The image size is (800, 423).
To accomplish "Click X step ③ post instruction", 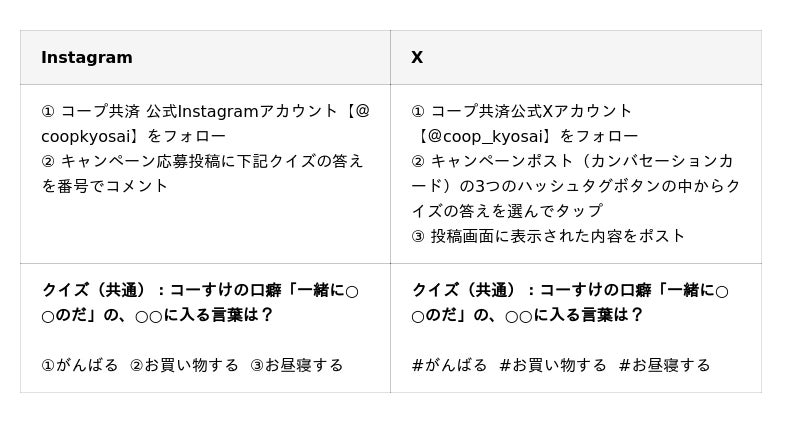I will click(x=548, y=236).
